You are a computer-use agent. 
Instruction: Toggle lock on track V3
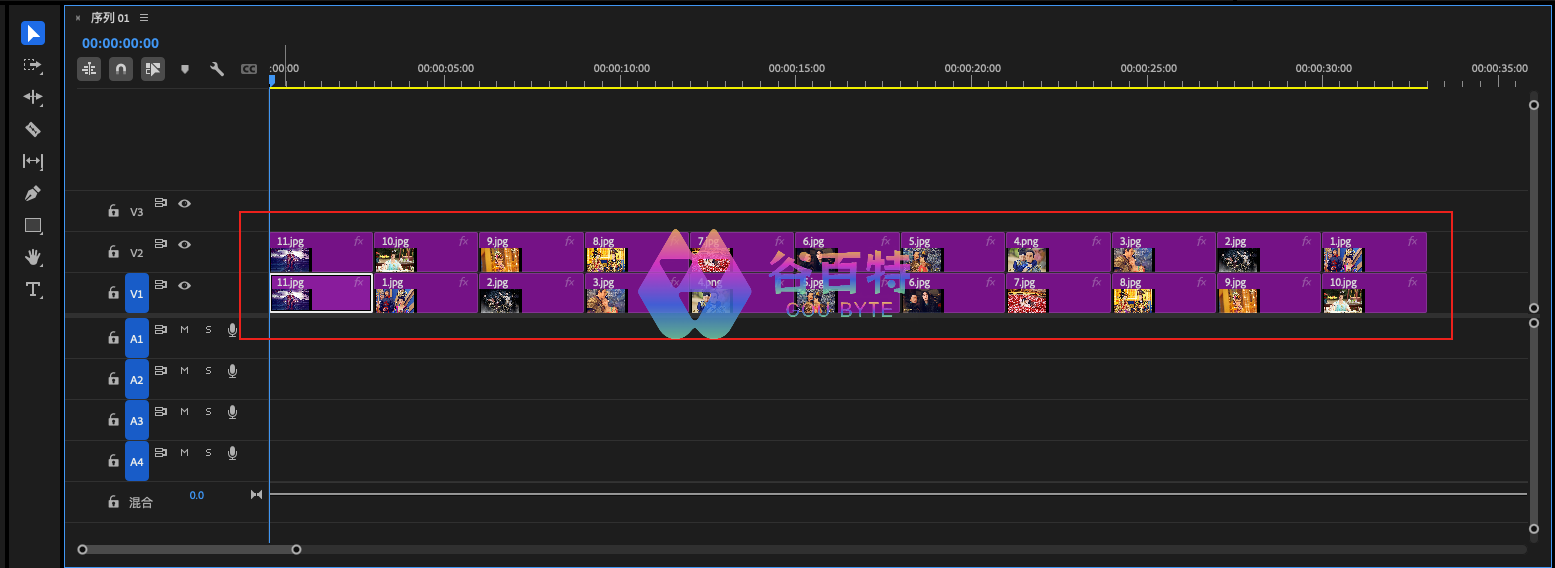point(114,212)
